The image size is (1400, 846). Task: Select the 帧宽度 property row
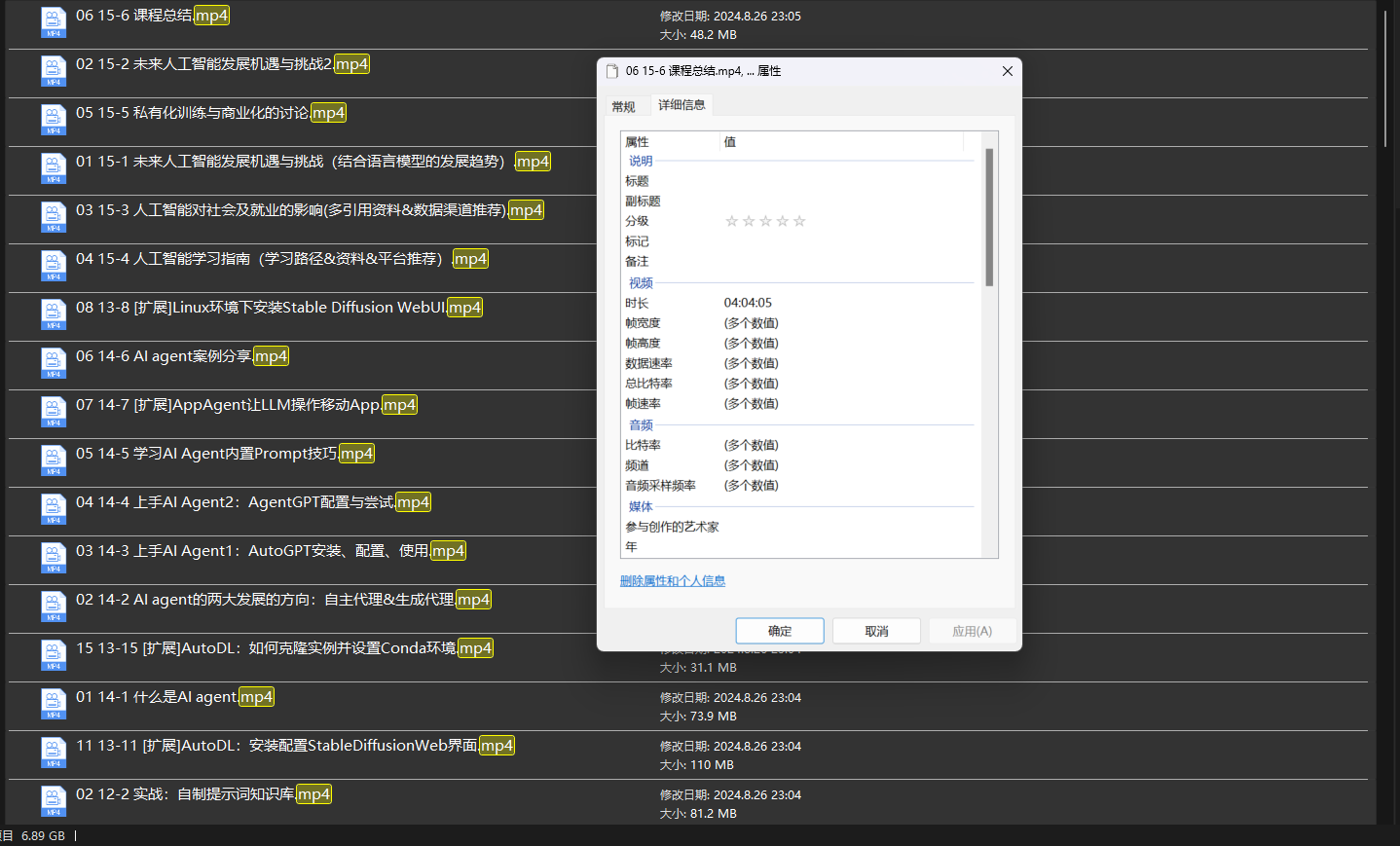coord(799,323)
